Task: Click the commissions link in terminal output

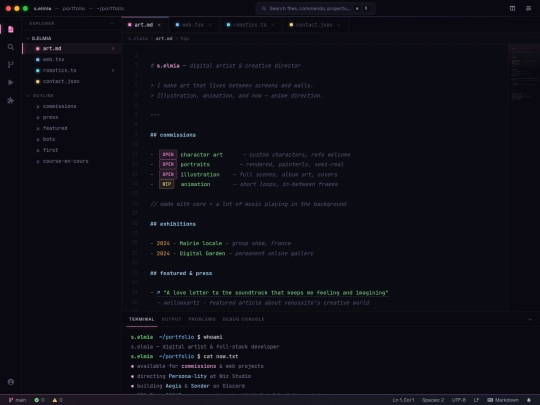Action: click(199, 366)
